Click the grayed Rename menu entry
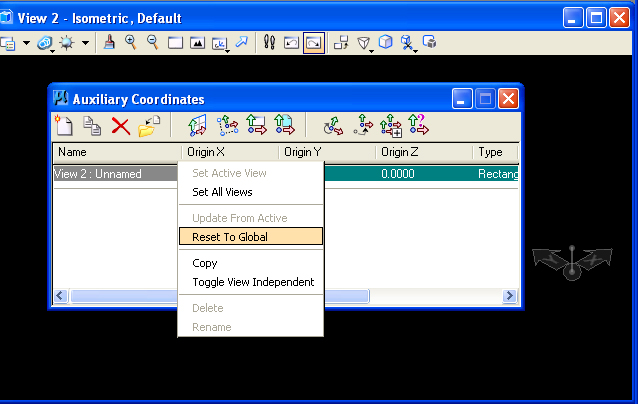The height and width of the screenshot is (404, 638). pyautogui.click(x=251, y=327)
